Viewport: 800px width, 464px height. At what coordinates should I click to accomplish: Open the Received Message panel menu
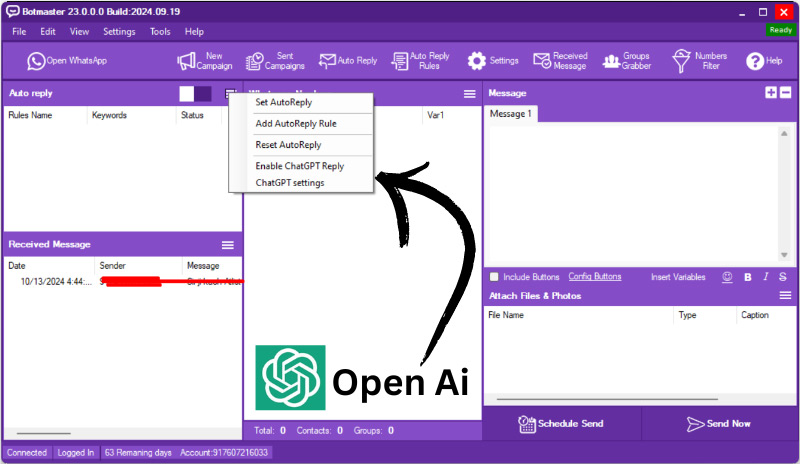(228, 245)
